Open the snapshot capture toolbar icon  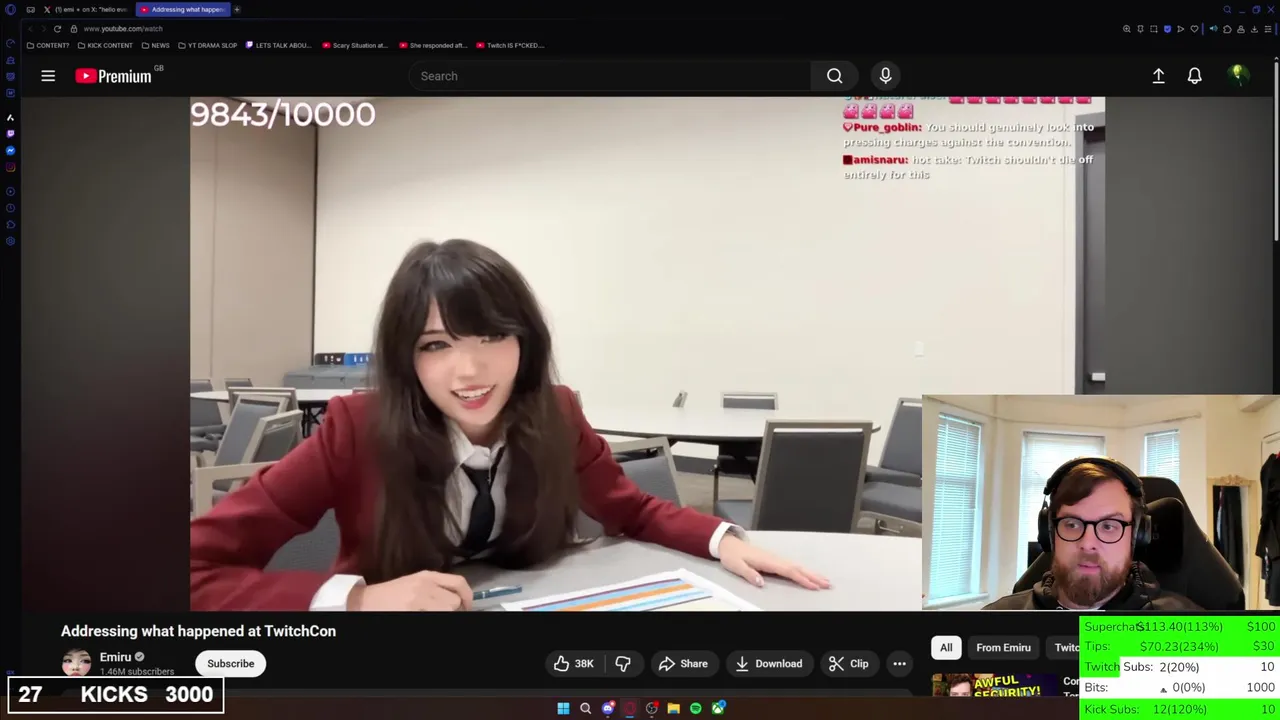[x=1153, y=29]
